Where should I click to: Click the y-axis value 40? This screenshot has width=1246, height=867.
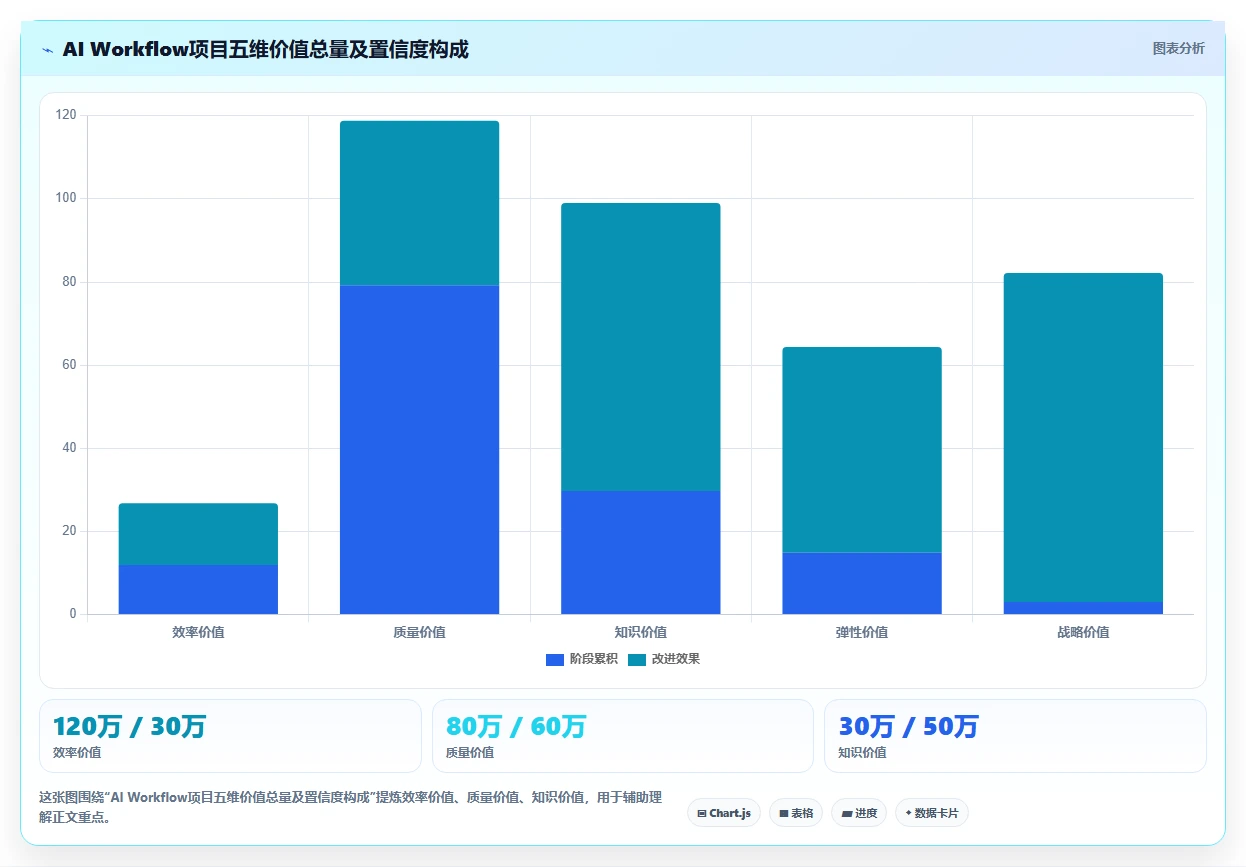point(69,448)
